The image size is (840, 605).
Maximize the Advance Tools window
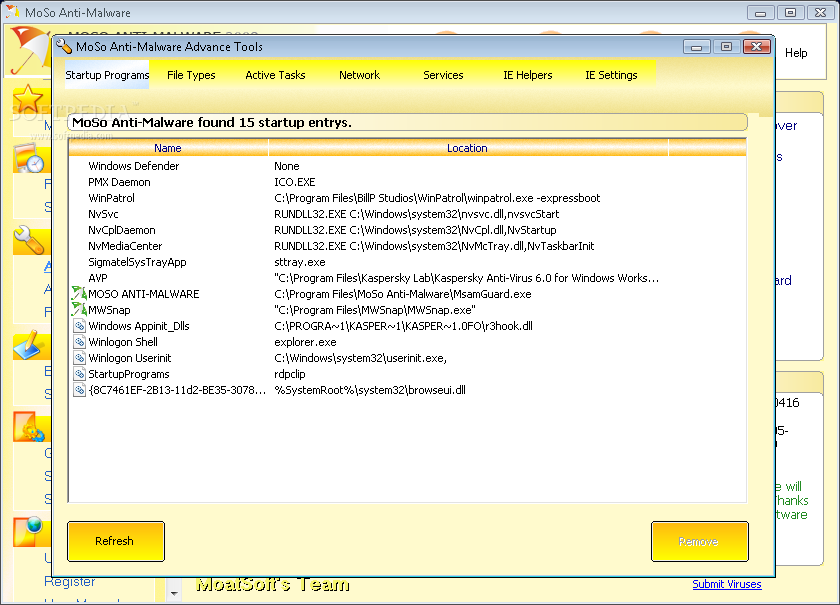point(726,47)
